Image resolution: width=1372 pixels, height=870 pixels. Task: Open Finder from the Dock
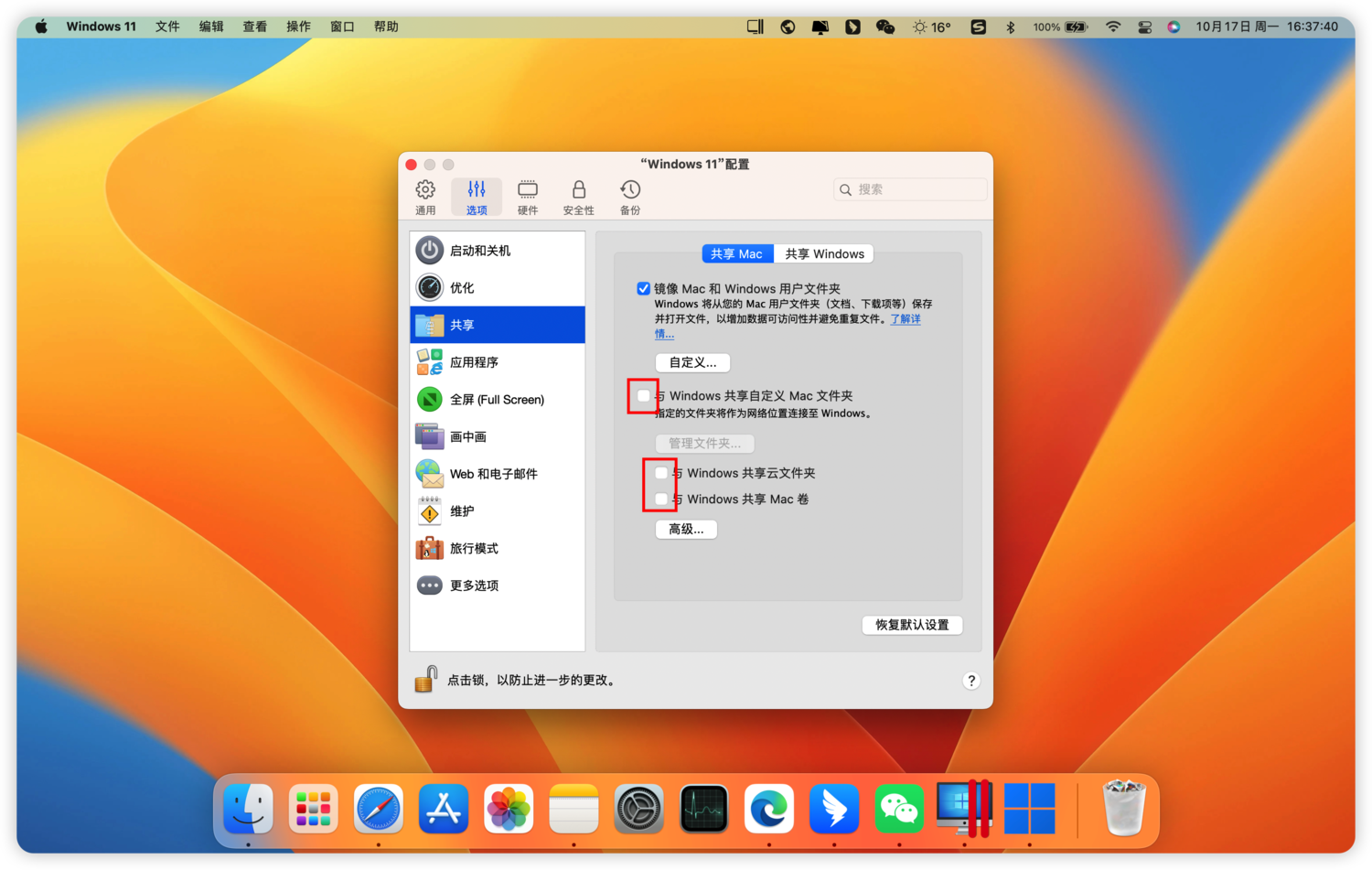(248, 809)
